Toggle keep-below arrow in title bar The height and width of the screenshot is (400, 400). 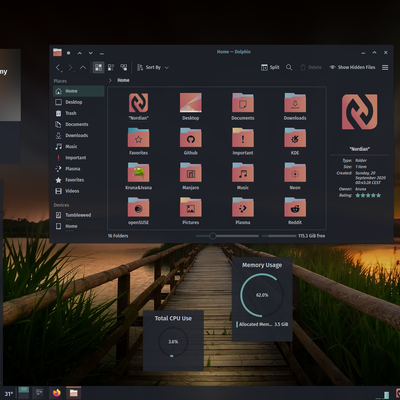coord(91,53)
